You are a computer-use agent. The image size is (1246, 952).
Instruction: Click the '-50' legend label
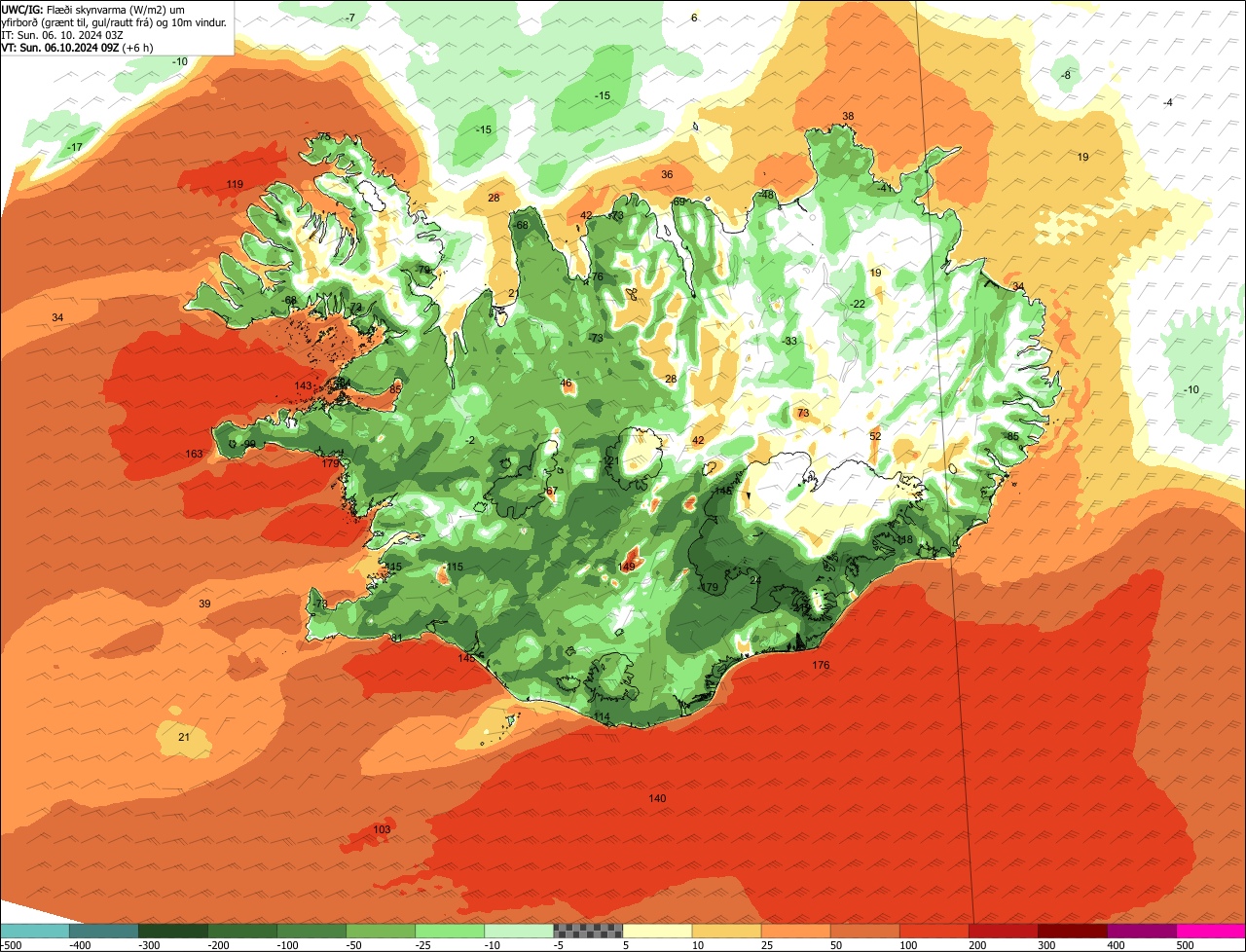tap(354, 944)
